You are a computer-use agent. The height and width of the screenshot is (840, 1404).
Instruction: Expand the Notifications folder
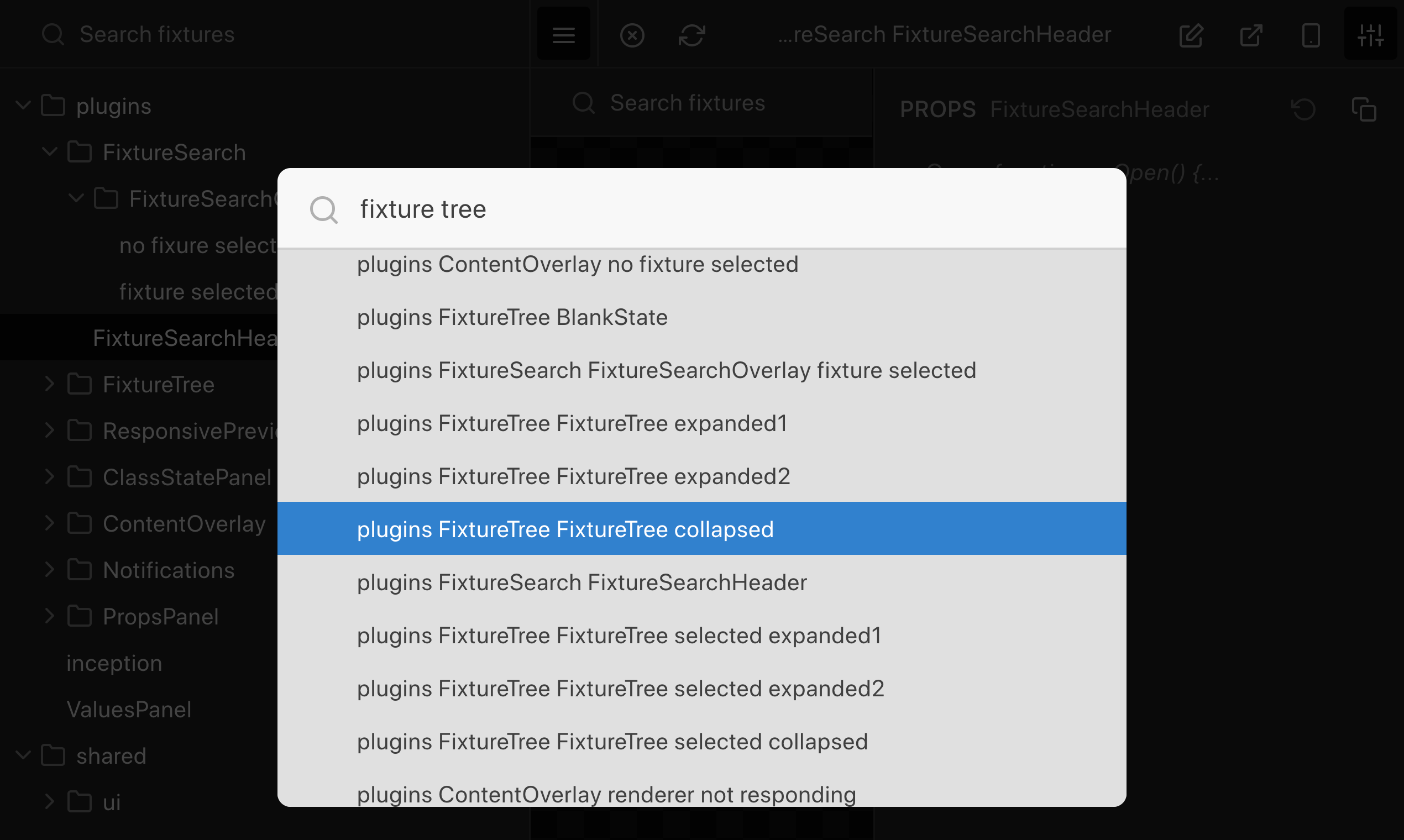click(50, 570)
